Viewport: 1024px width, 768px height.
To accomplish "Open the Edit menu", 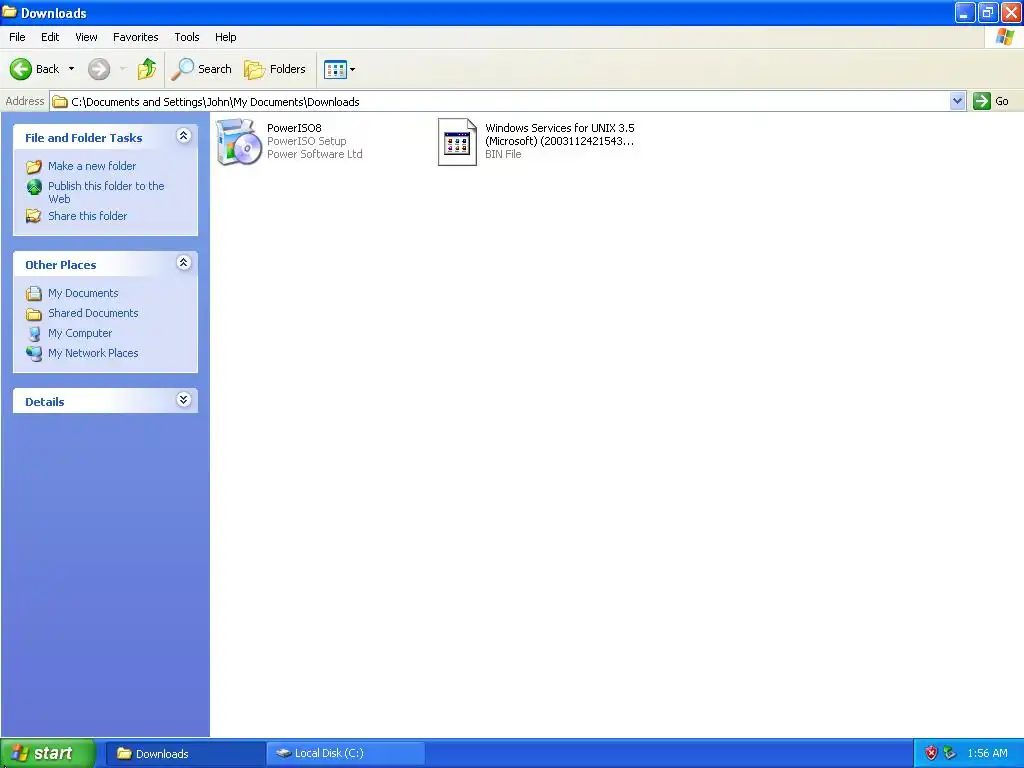I will click(50, 37).
